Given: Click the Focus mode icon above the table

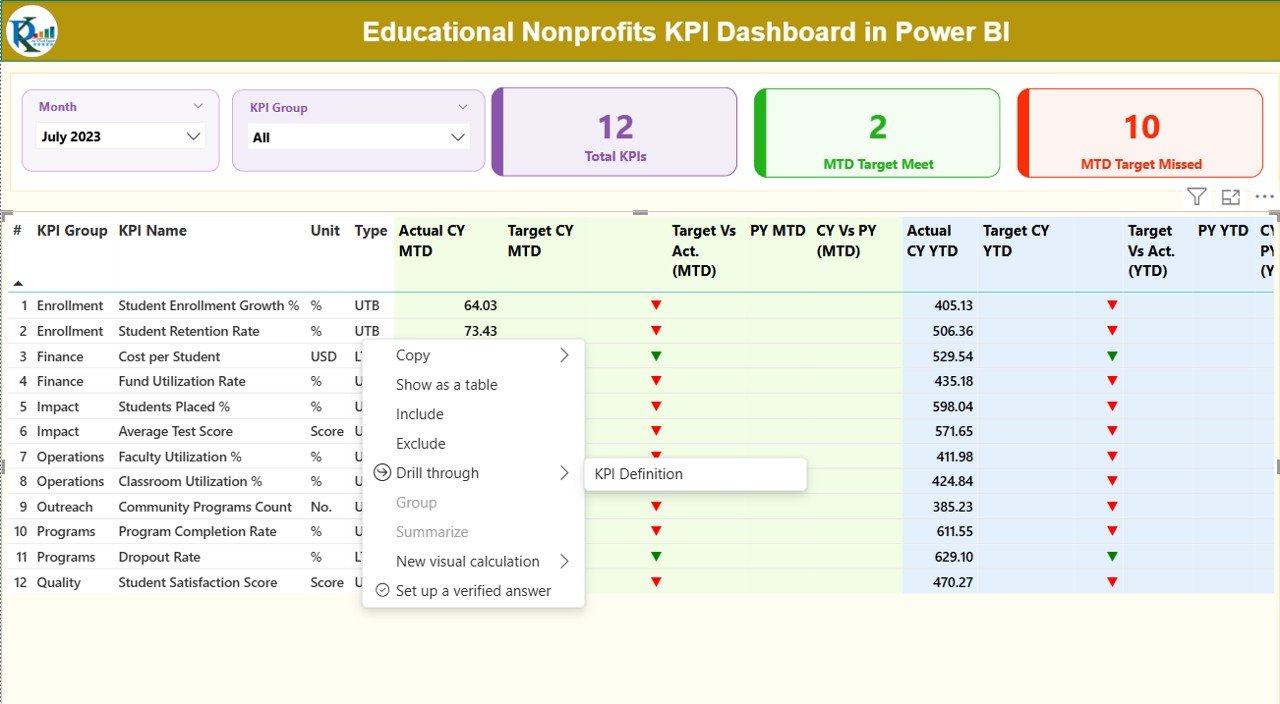Looking at the screenshot, I should click(1231, 197).
